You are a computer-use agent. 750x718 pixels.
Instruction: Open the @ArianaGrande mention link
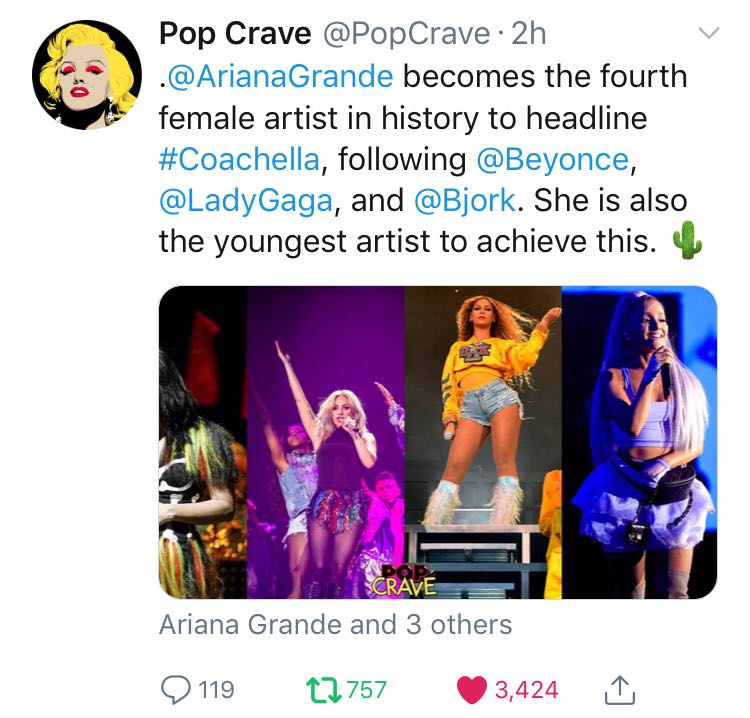tap(280, 77)
